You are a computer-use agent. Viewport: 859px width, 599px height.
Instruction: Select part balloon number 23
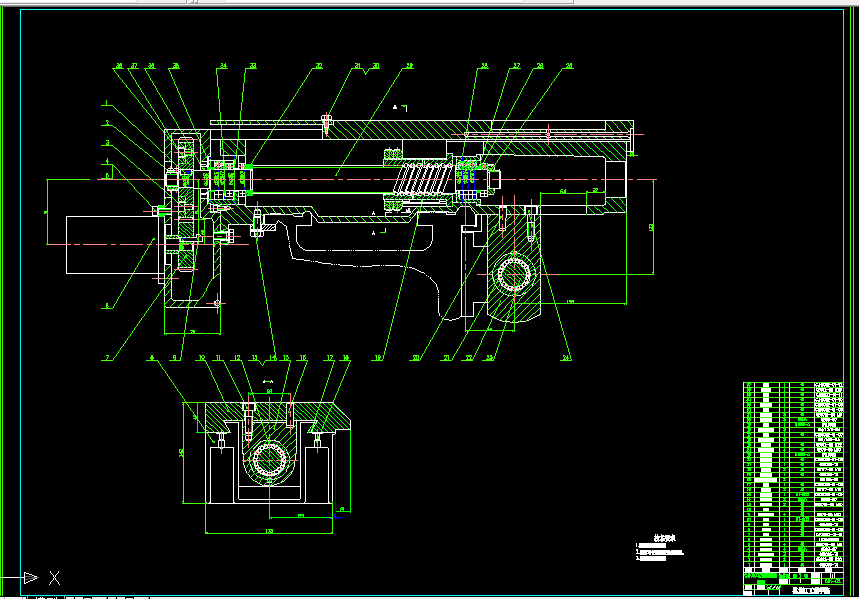pyautogui.click(x=489, y=358)
